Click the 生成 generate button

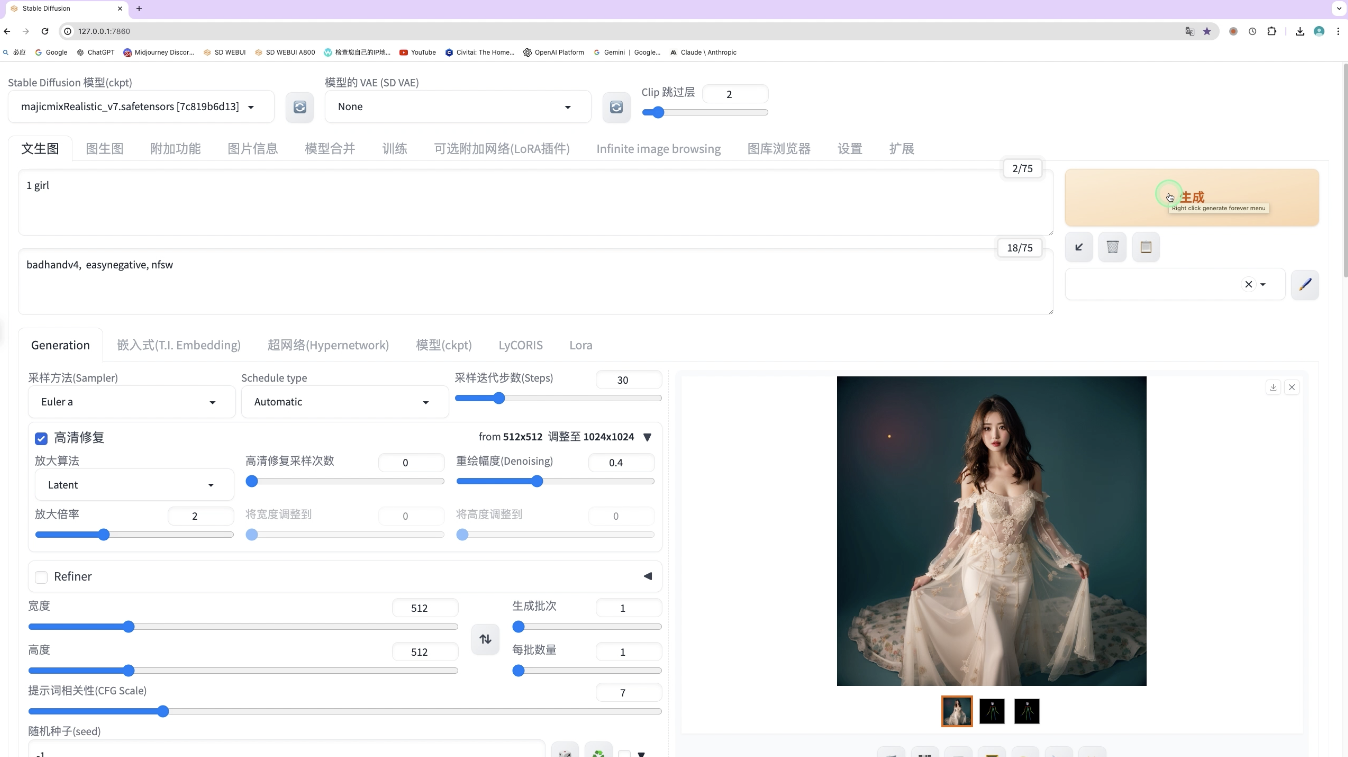pos(1192,197)
